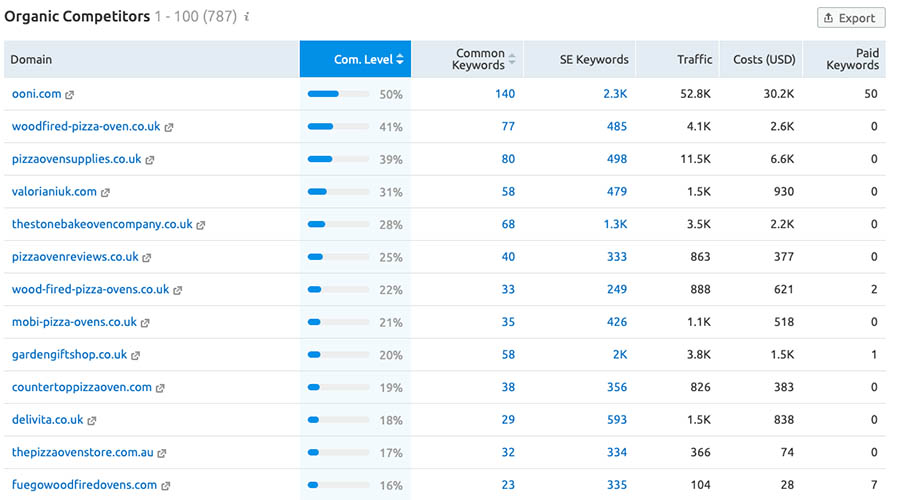
Task: Open the delivita.co.uk domain link
Action: (48, 420)
